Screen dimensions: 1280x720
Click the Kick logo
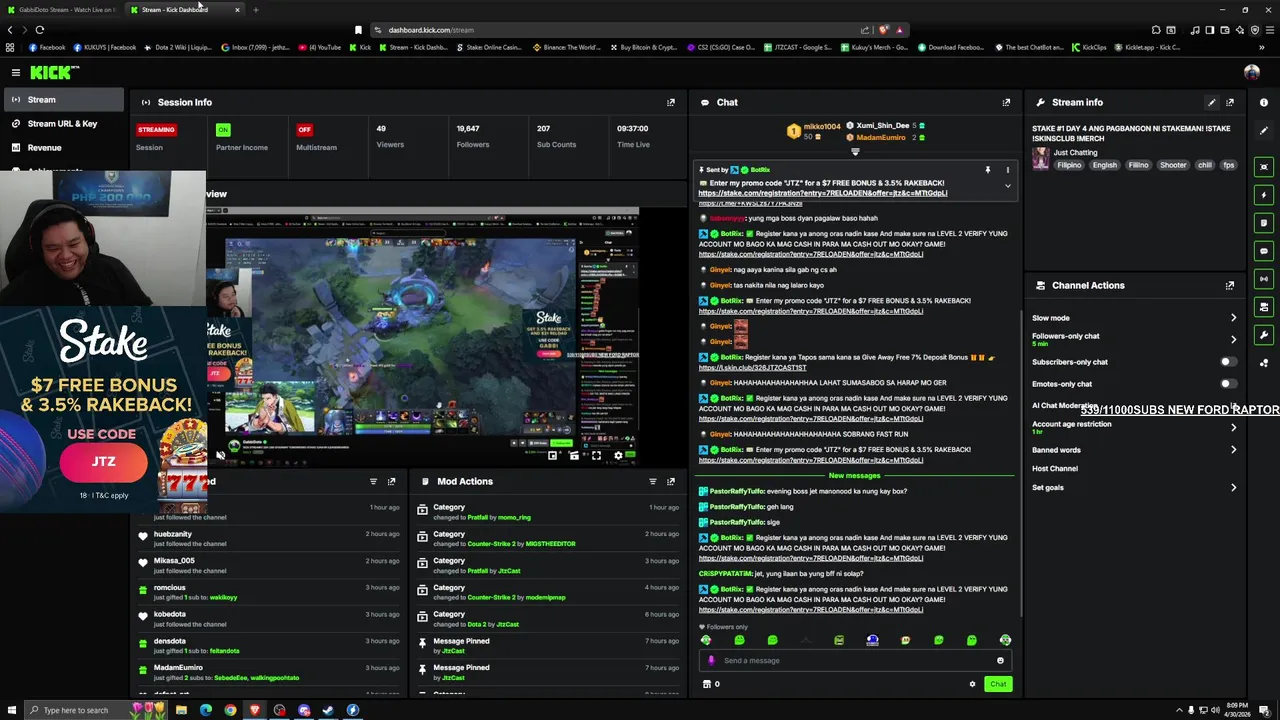tap(53, 72)
